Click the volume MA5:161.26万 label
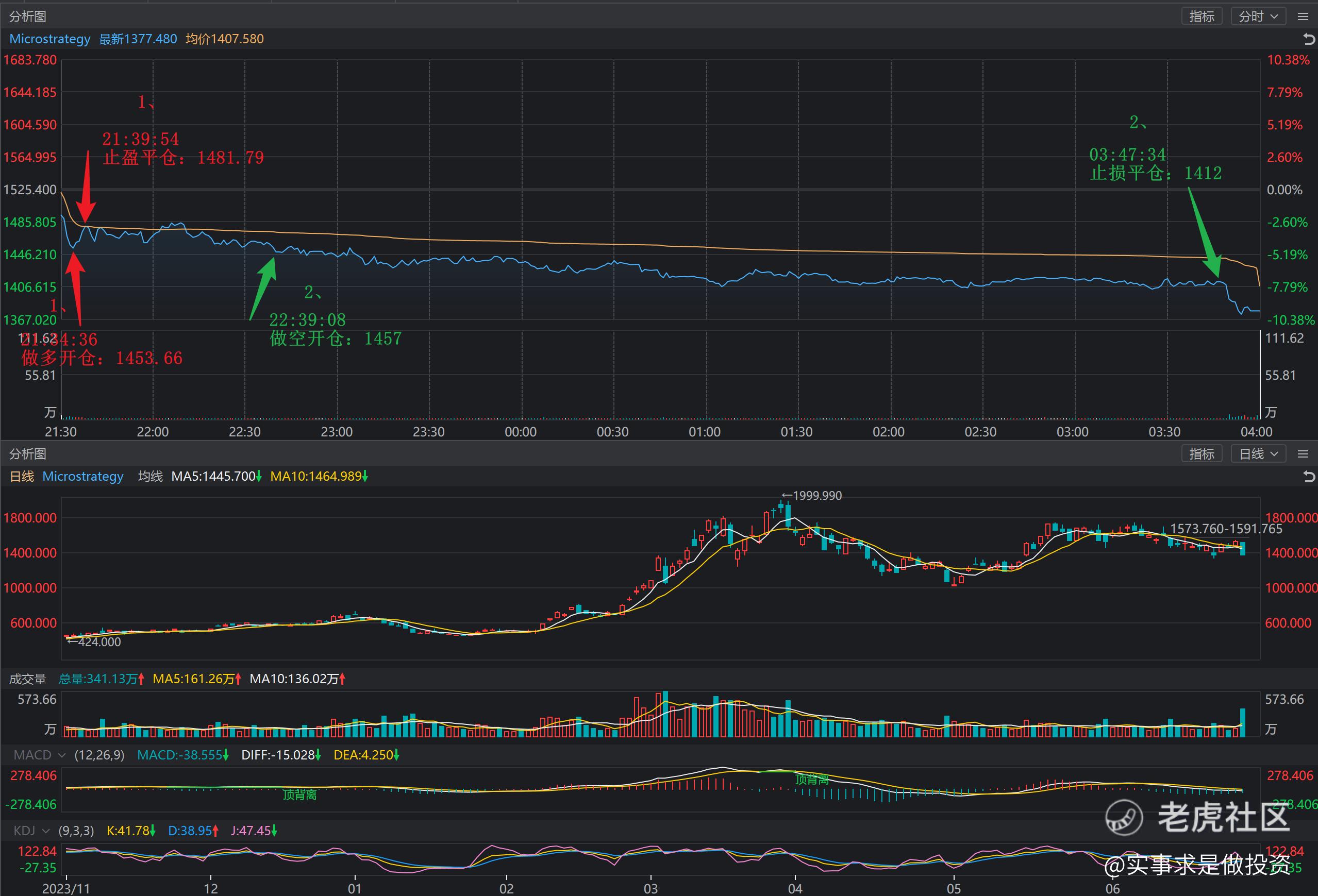This screenshot has width=1318, height=896. [197, 679]
